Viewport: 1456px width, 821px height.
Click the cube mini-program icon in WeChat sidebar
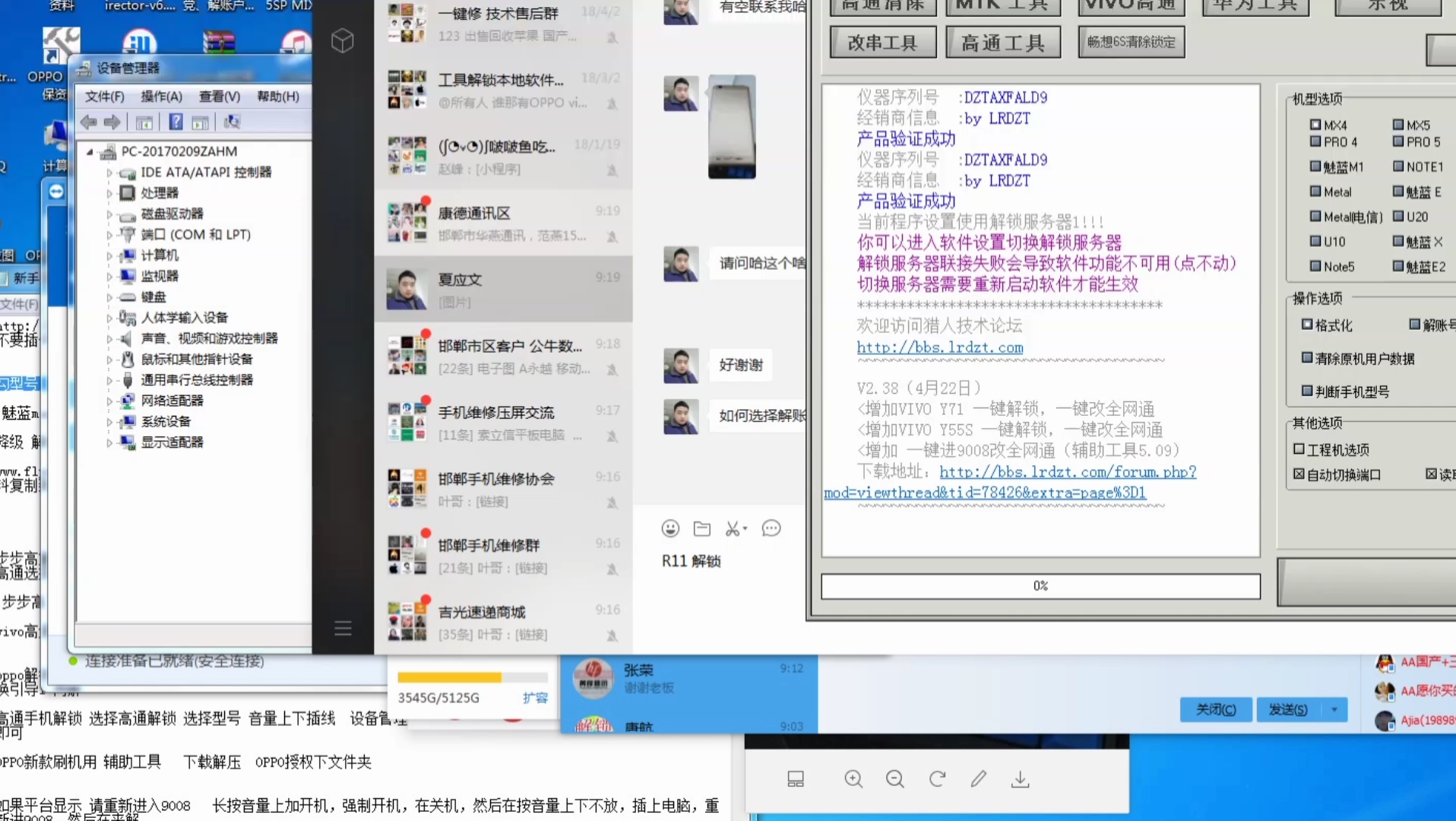click(343, 40)
